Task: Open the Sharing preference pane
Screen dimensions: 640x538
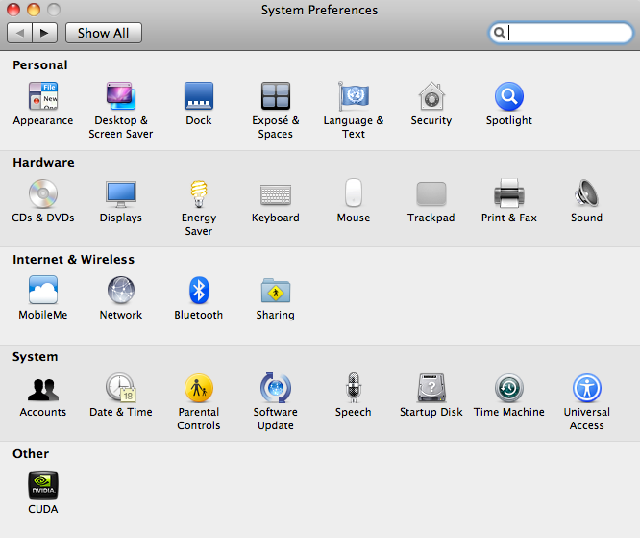Action: click(x=275, y=292)
